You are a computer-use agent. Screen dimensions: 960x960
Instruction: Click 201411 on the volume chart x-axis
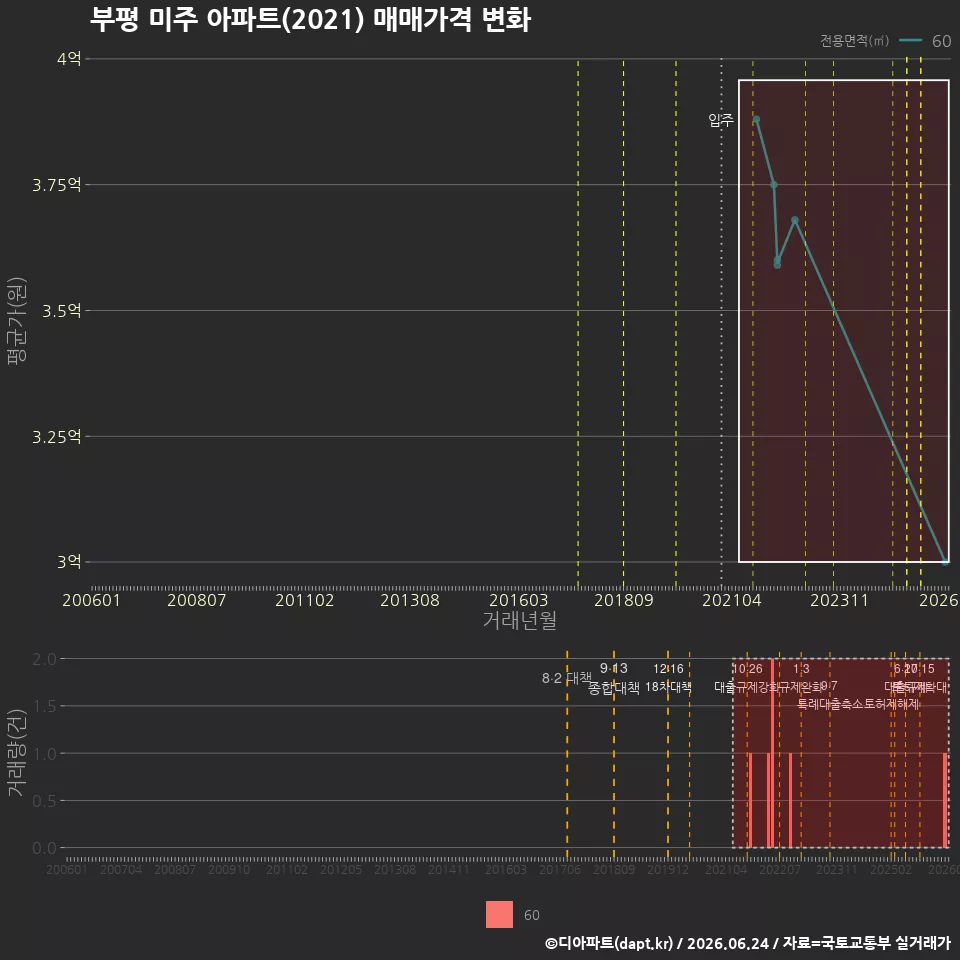click(x=449, y=869)
